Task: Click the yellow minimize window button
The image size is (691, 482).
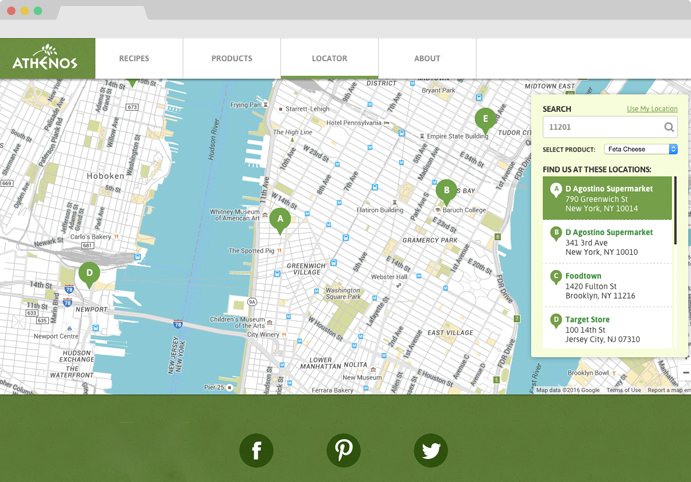Action: [25, 11]
